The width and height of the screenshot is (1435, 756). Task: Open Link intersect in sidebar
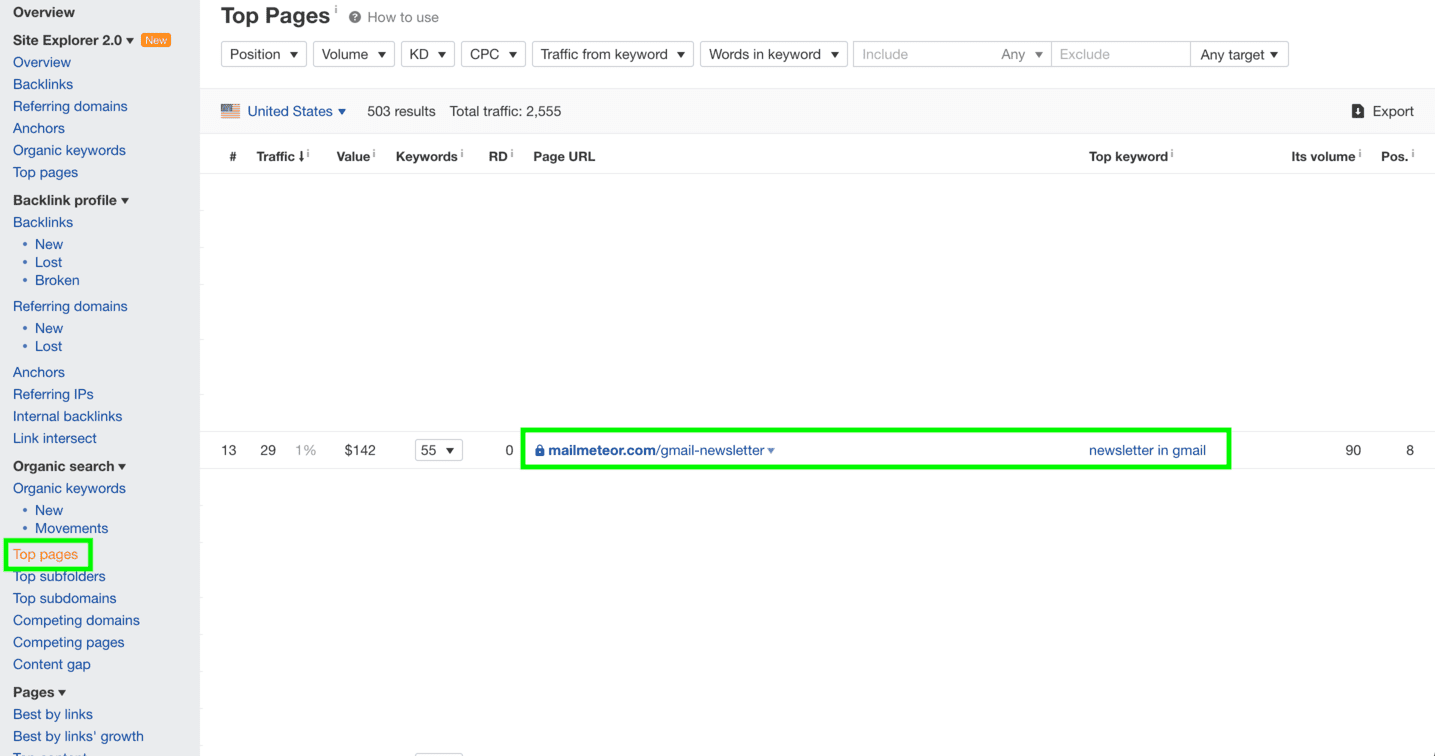point(55,438)
